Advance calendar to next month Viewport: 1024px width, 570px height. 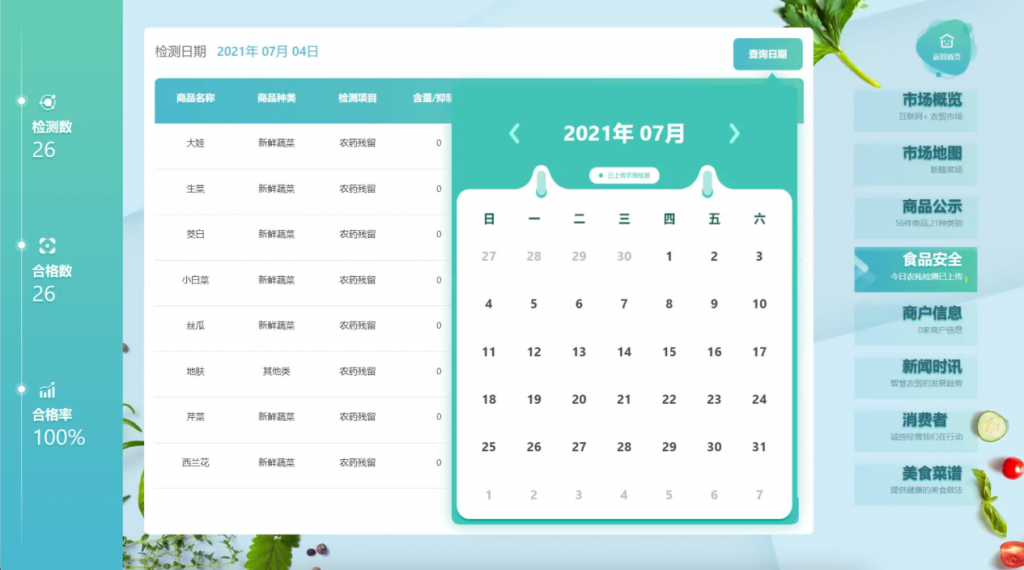coord(734,133)
